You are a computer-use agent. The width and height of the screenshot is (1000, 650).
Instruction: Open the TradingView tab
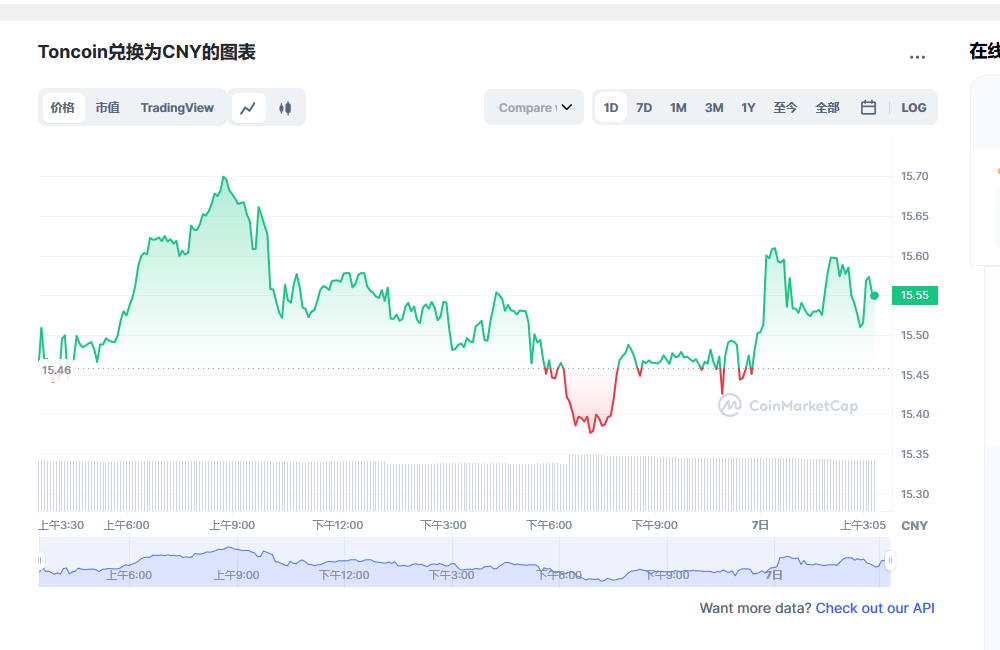click(x=177, y=107)
